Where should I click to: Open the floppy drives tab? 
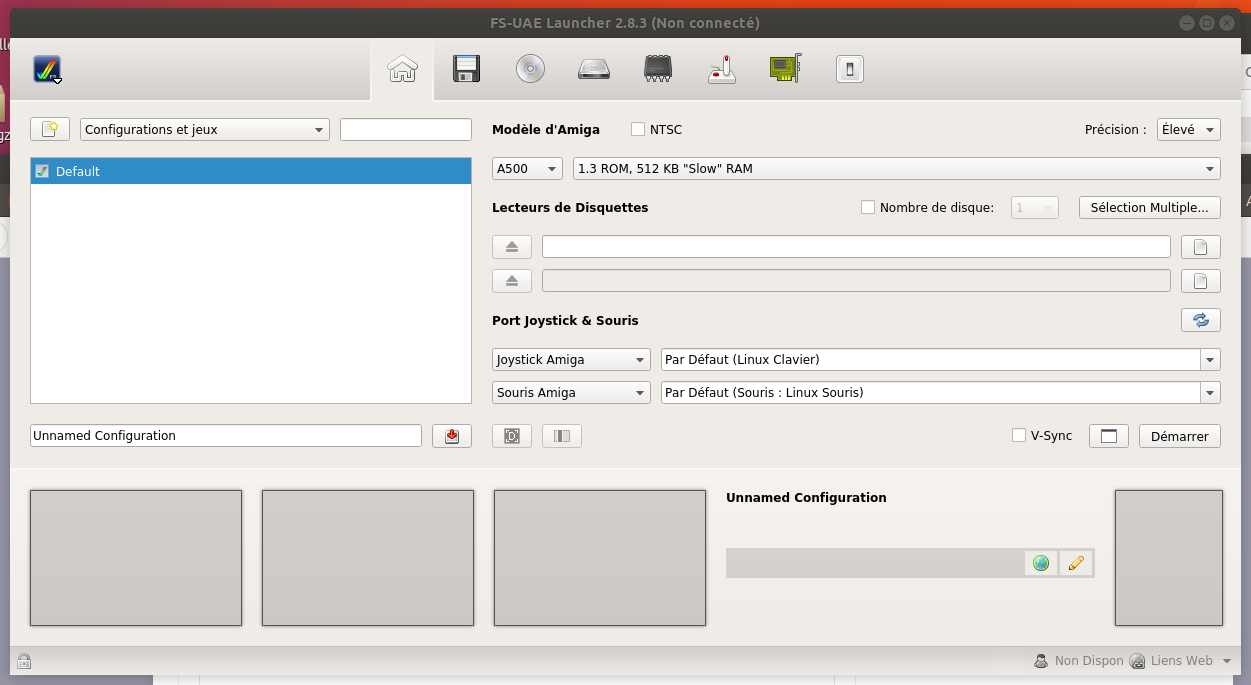click(x=467, y=69)
